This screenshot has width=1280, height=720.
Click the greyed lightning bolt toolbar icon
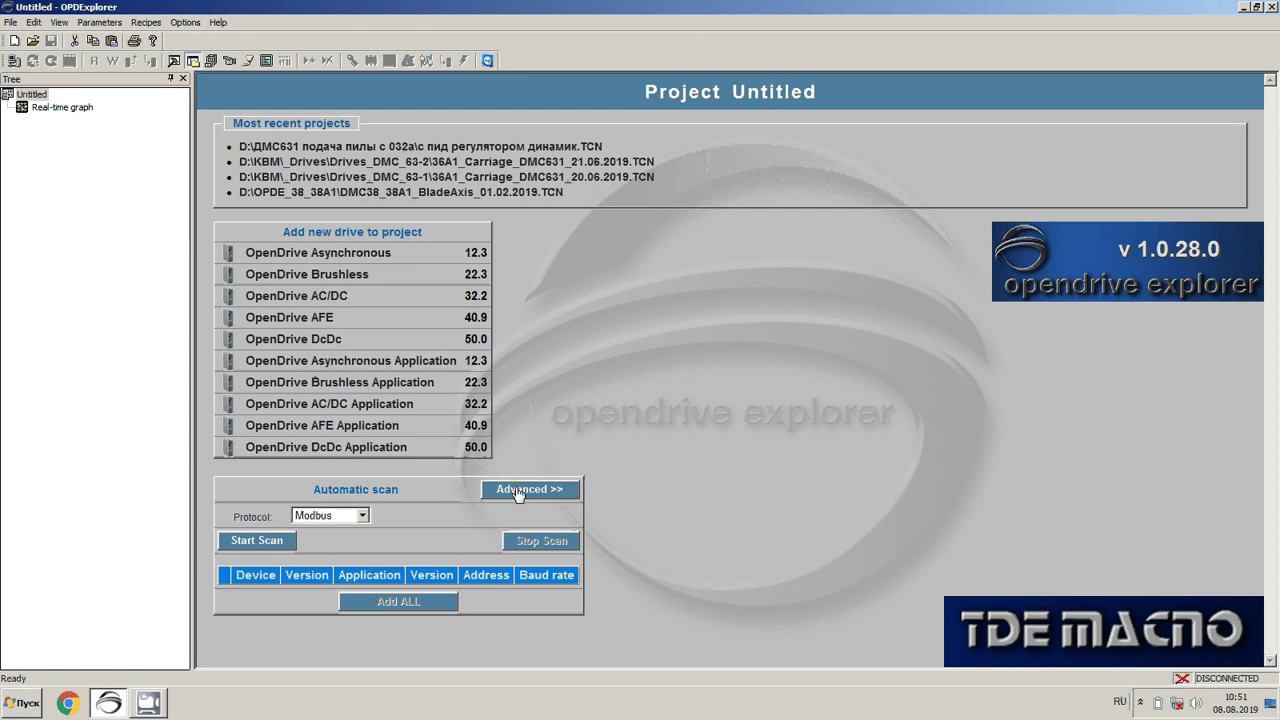(x=464, y=61)
